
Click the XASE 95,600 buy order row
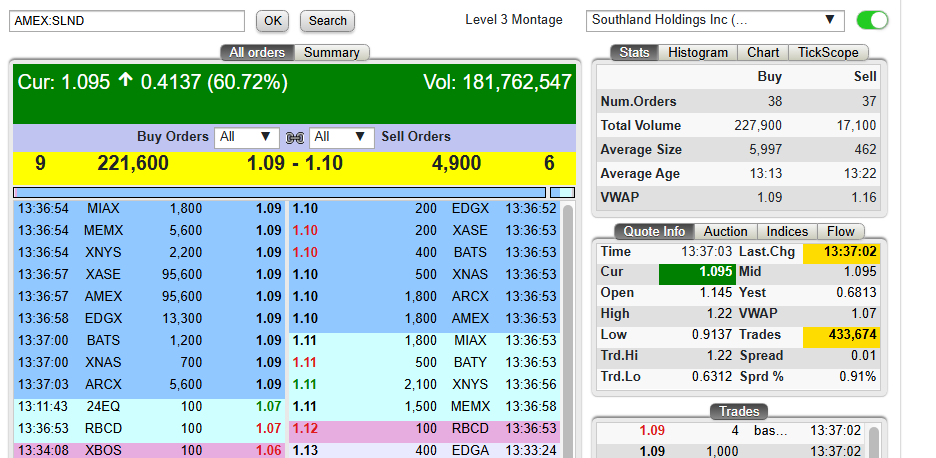pyautogui.click(x=148, y=275)
